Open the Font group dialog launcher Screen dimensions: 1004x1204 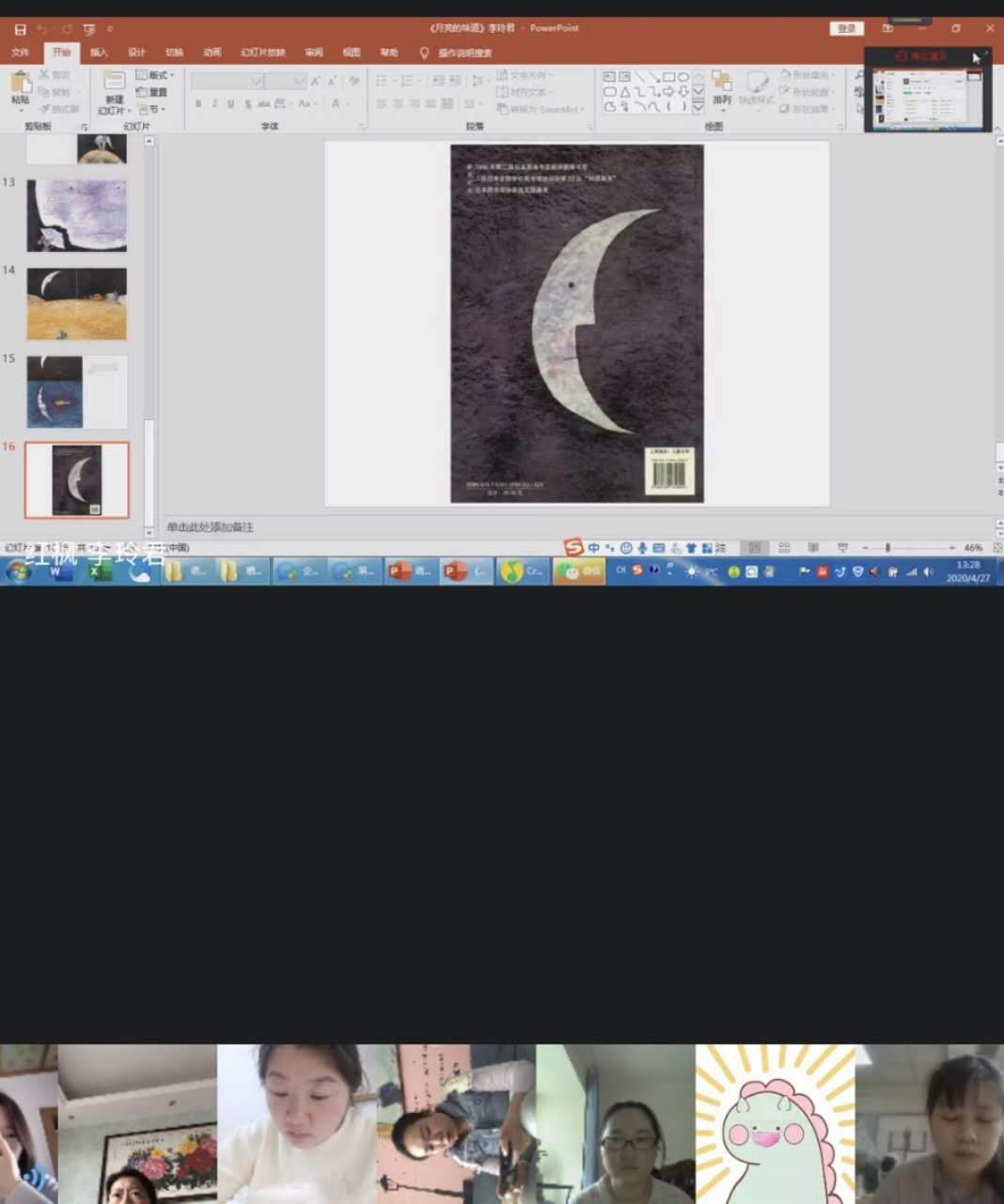(362, 126)
